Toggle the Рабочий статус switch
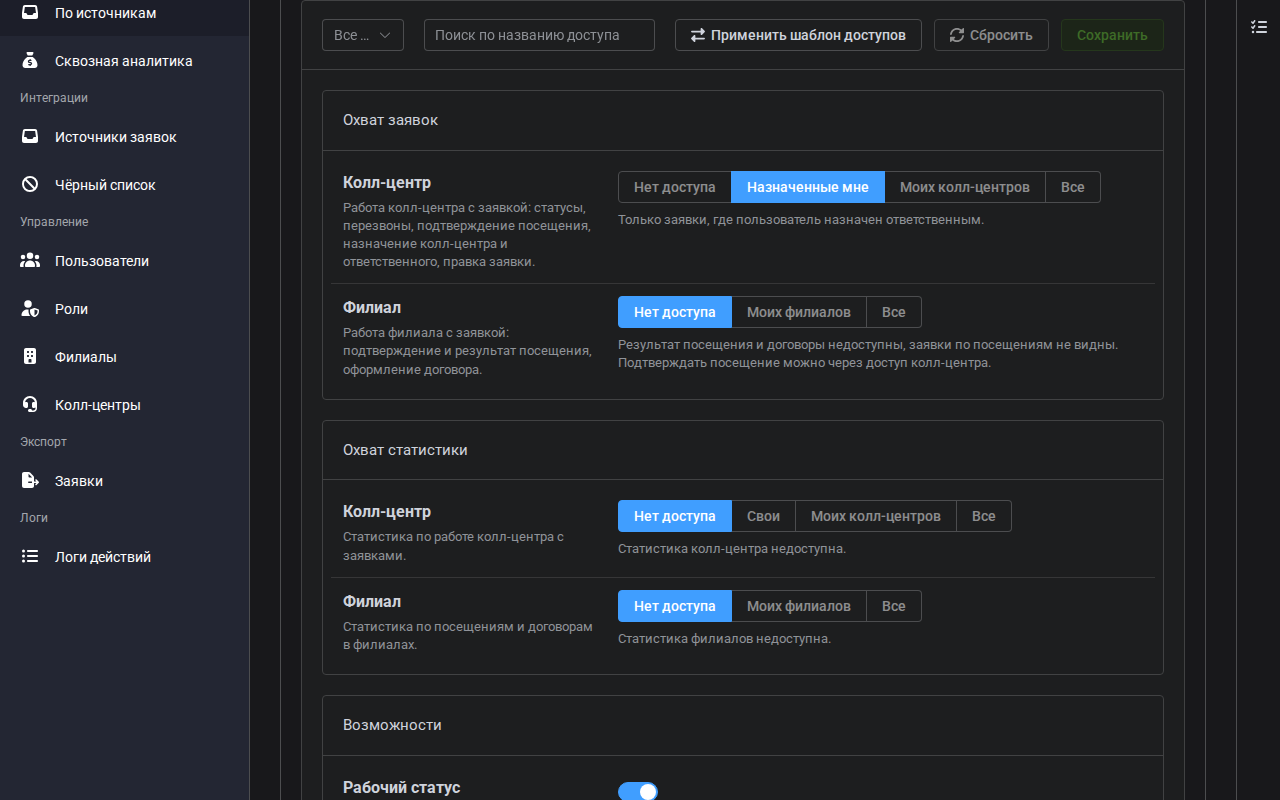Screen dimensions: 1280x800 pyautogui.click(x=638, y=792)
